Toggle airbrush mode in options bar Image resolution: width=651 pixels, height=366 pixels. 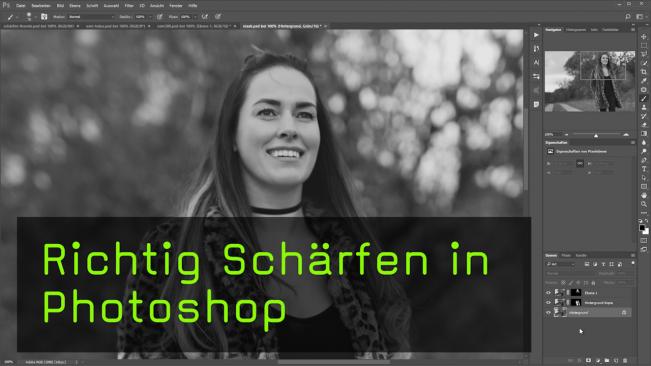click(x=204, y=17)
